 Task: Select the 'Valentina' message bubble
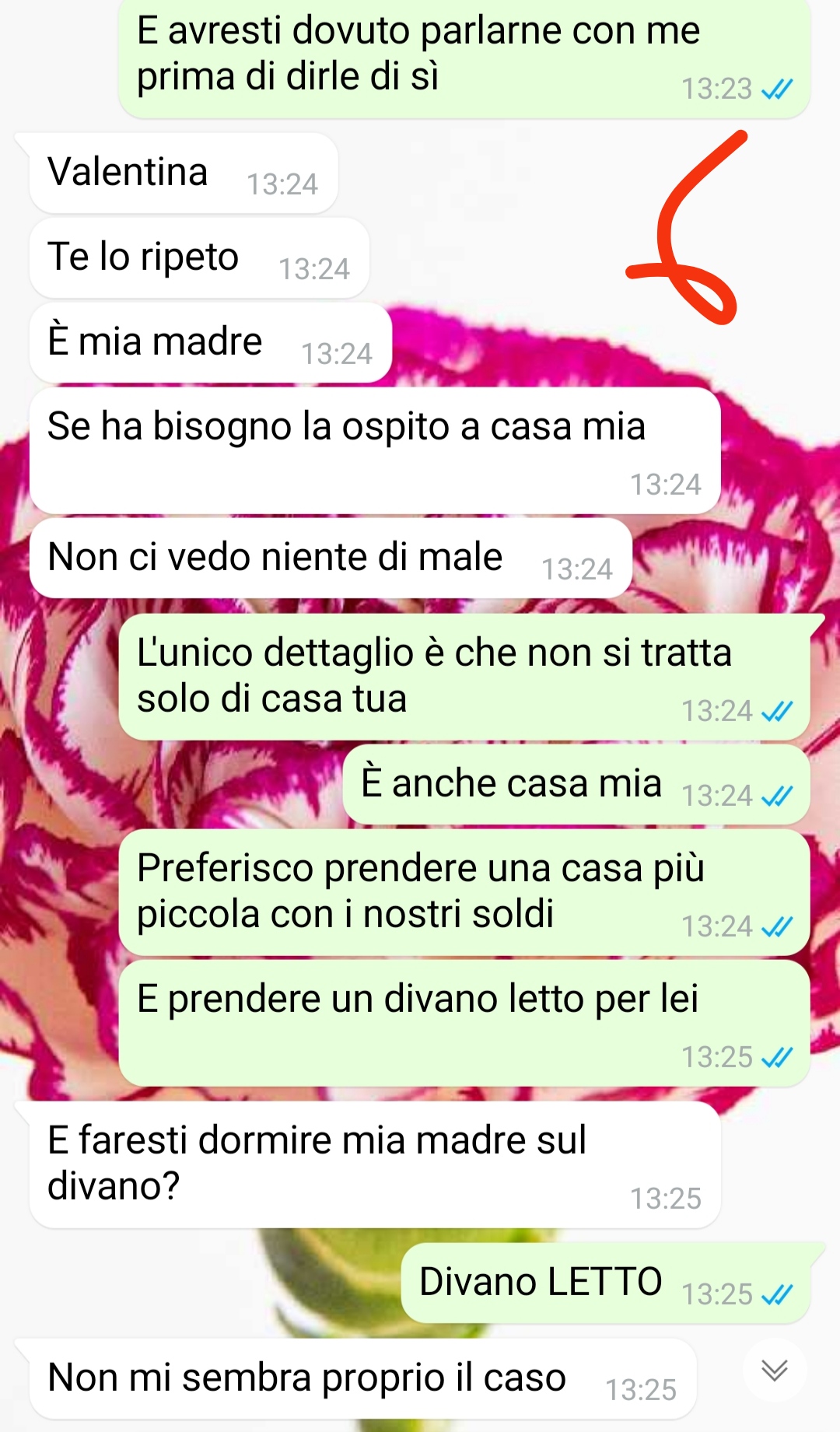click(x=184, y=173)
